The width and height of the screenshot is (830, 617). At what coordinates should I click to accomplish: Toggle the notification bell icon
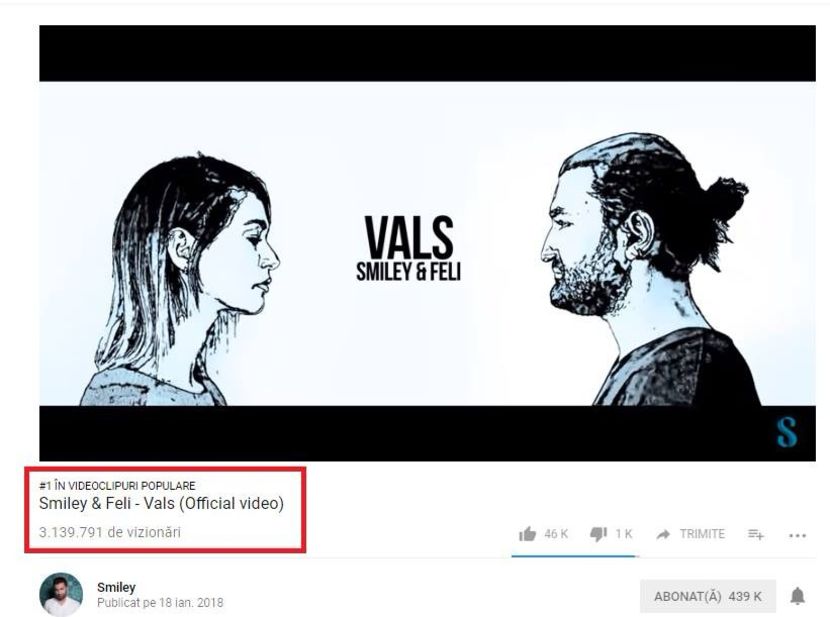point(797,596)
